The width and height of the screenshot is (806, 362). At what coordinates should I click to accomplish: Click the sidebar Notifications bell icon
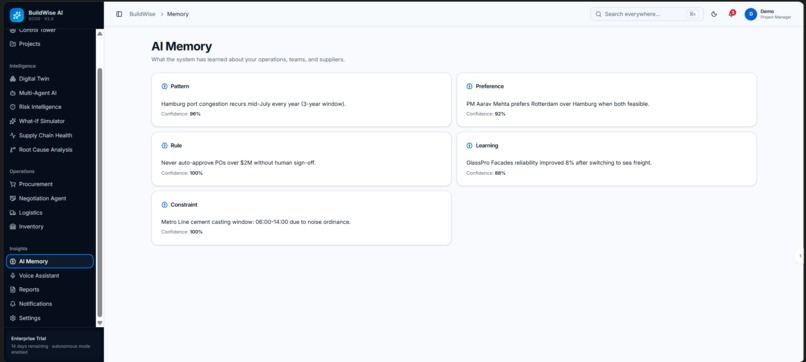(x=13, y=304)
